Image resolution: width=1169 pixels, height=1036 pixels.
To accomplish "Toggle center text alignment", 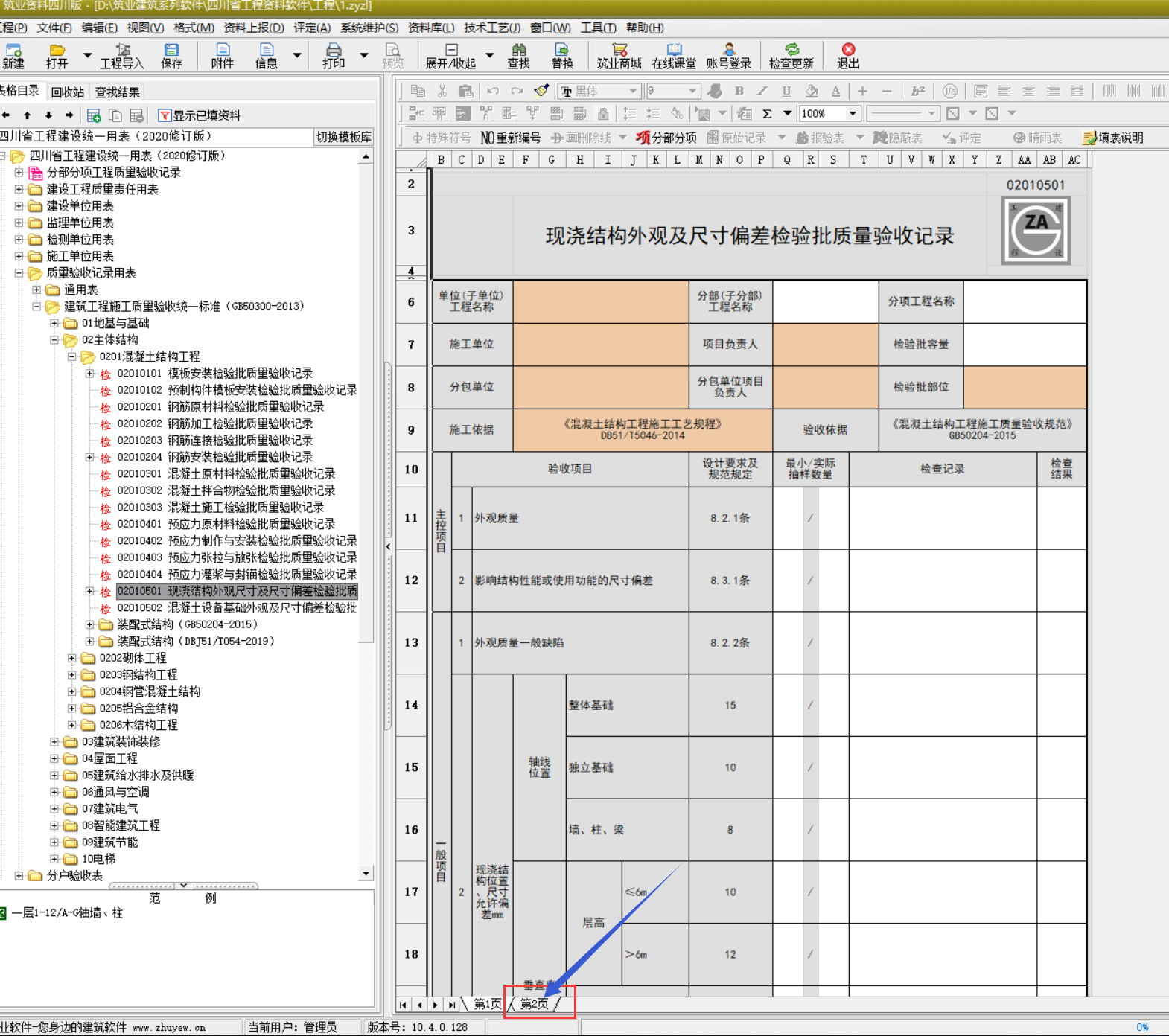I will click(x=1028, y=91).
